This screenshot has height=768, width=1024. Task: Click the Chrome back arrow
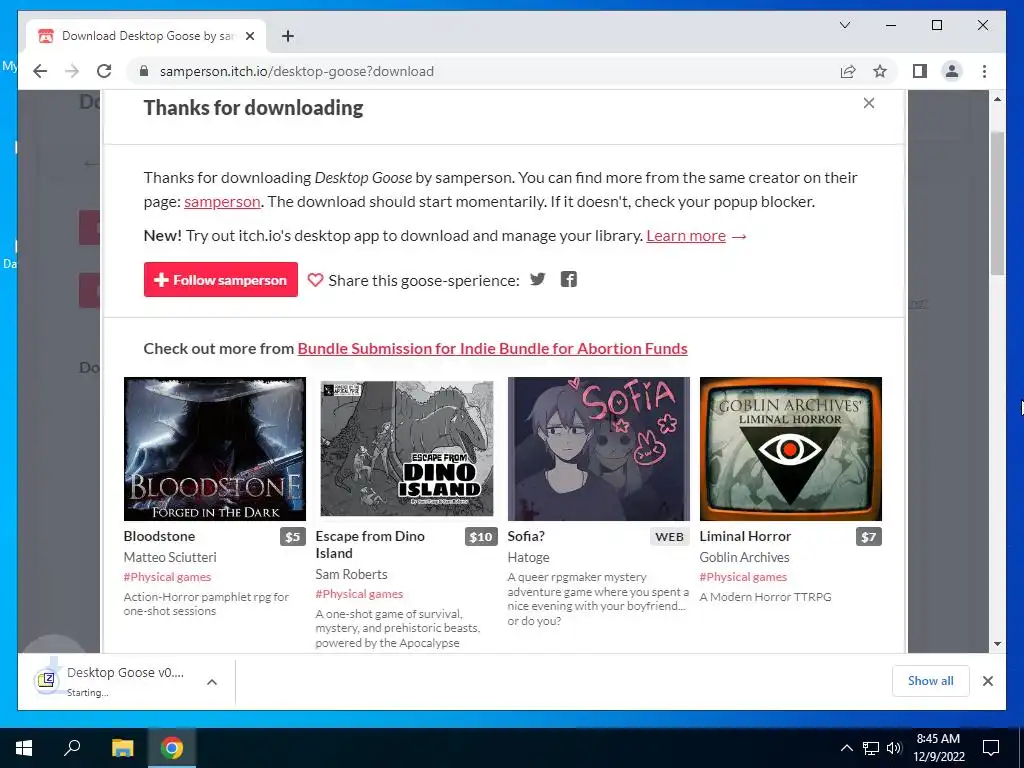point(40,71)
